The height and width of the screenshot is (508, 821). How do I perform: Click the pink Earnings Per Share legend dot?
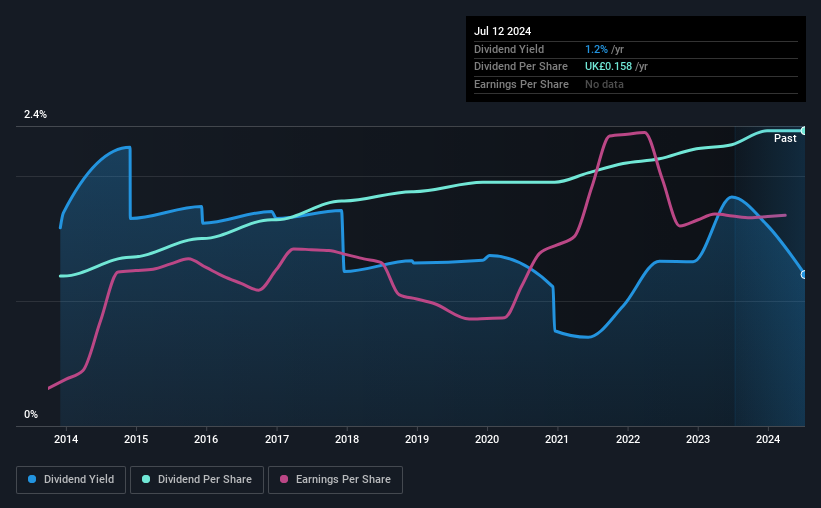tap(284, 479)
